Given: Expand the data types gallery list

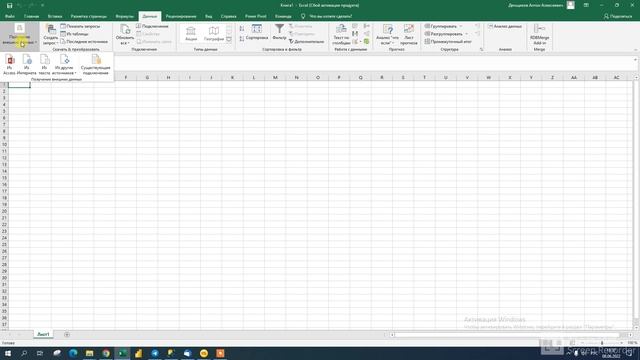Looking at the screenshot, I should point(229,40).
